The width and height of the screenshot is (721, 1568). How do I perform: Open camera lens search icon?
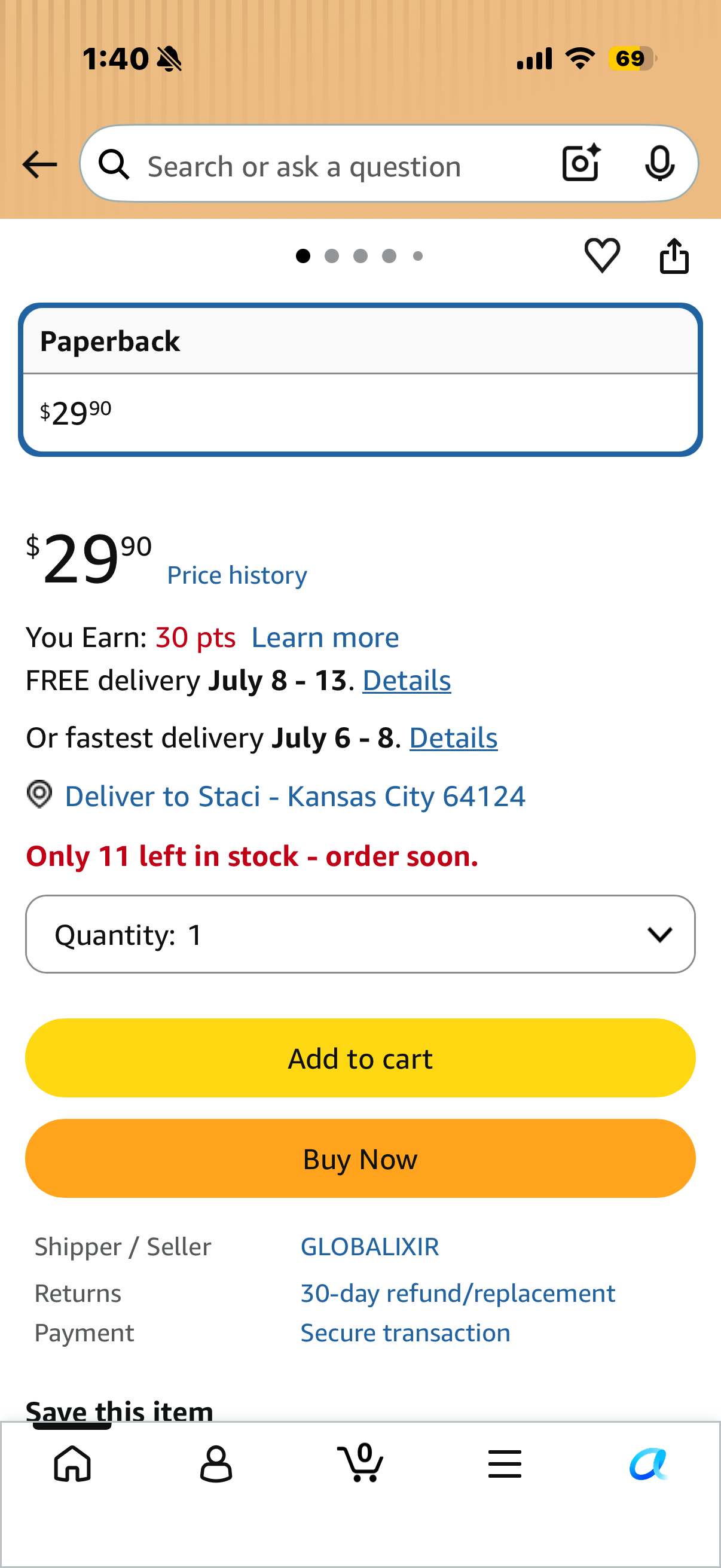(x=582, y=163)
